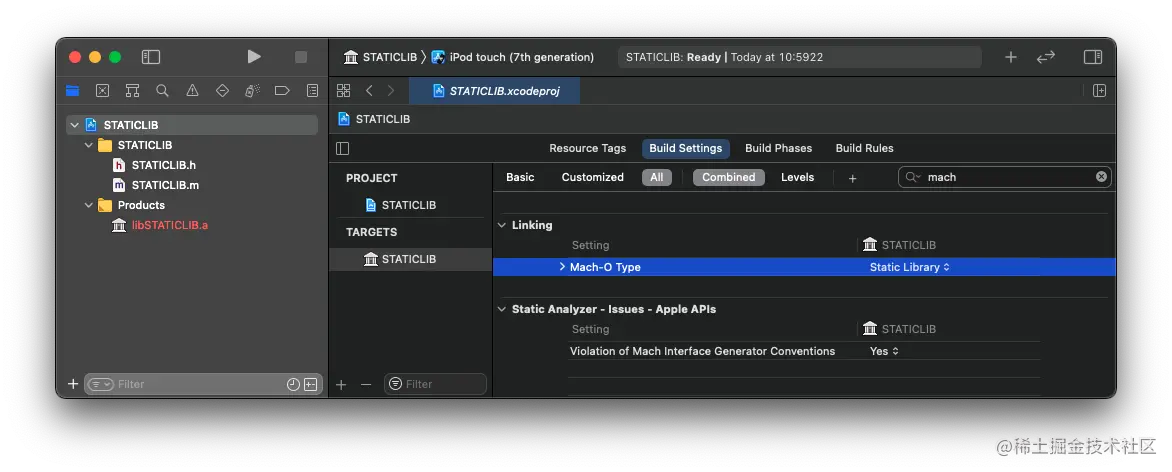Change the Yes value for Mach violation
Screen dimensions: 1172x472
pyautogui.click(x=884, y=351)
